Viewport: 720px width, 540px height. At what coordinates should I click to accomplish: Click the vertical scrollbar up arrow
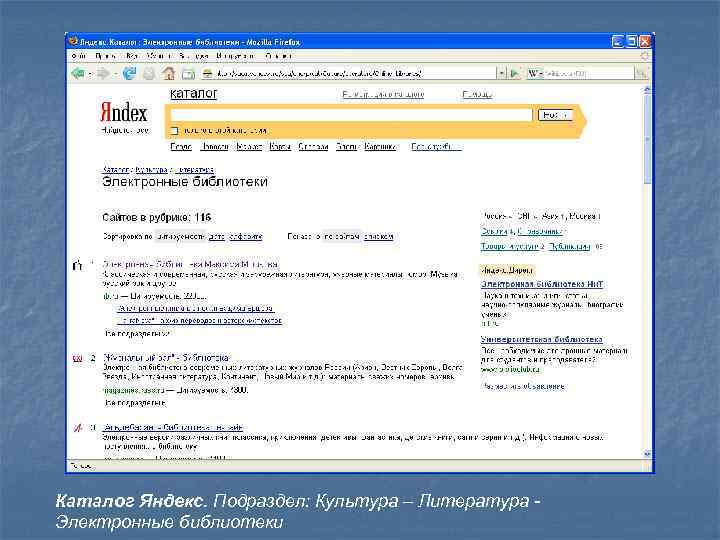(647, 90)
